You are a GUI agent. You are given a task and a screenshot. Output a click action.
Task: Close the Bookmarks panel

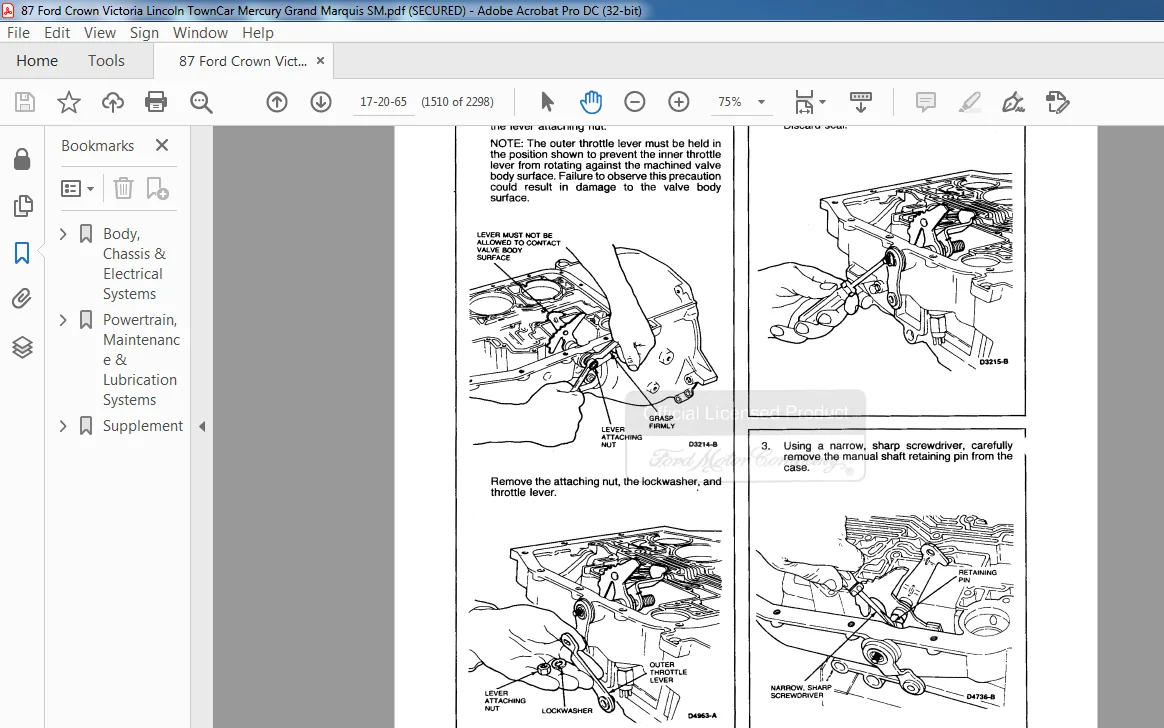pyautogui.click(x=162, y=145)
